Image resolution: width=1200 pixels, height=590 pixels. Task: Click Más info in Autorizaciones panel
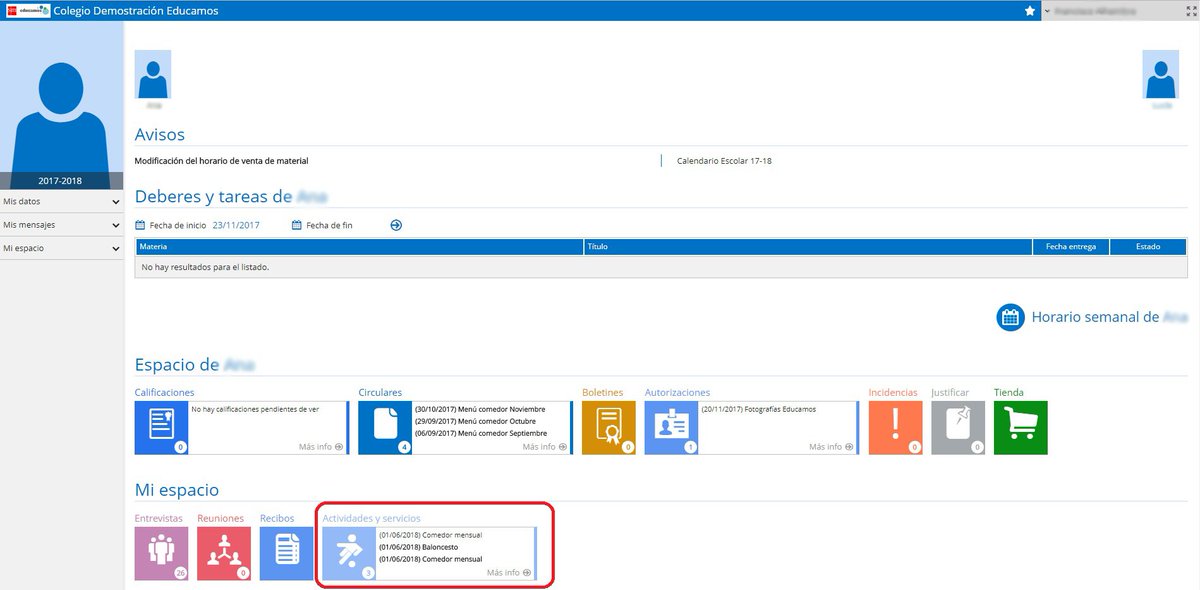(x=831, y=447)
